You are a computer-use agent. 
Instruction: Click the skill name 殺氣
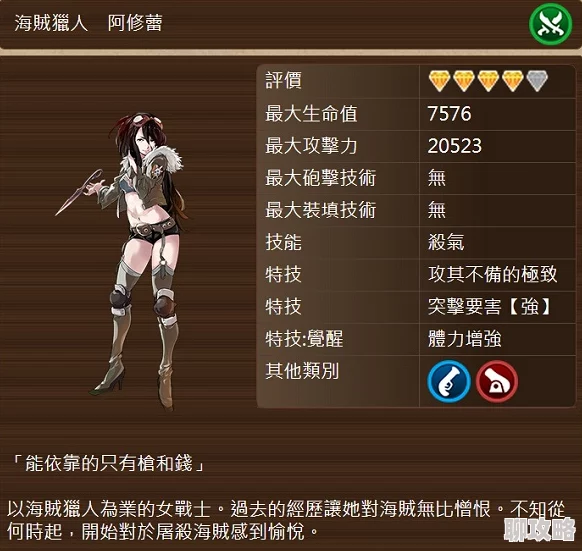coord(446,242)
